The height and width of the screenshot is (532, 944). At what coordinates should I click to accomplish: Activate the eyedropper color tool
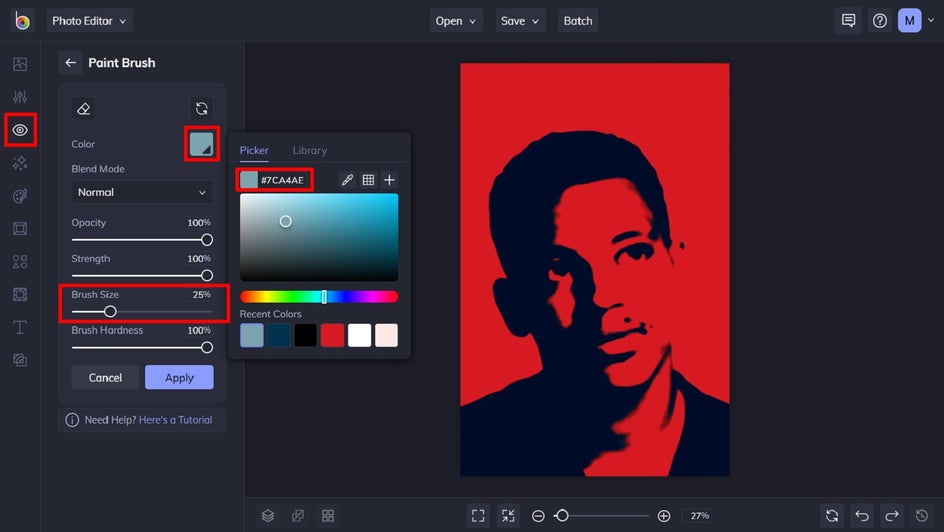[x=347, y=180]
